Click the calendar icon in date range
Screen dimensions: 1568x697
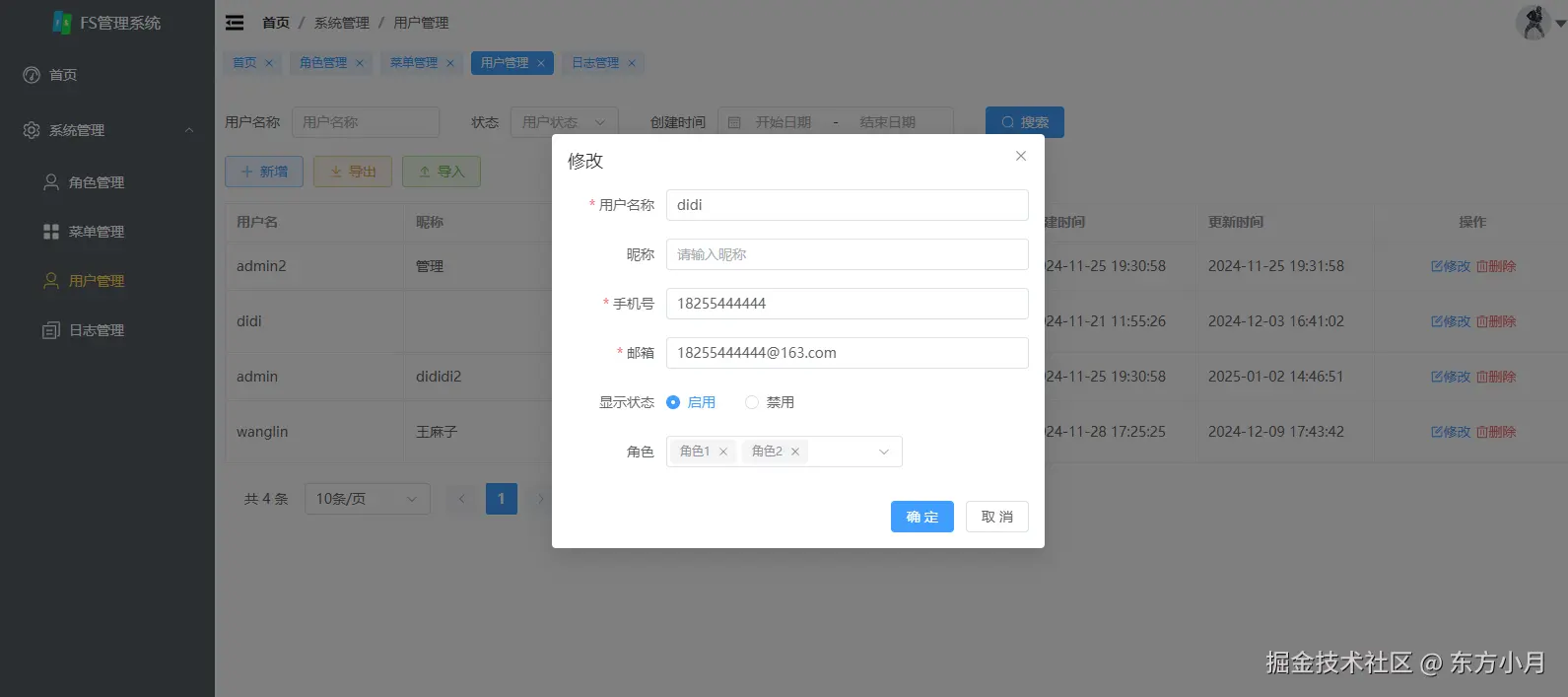click(x=734, y=122)
